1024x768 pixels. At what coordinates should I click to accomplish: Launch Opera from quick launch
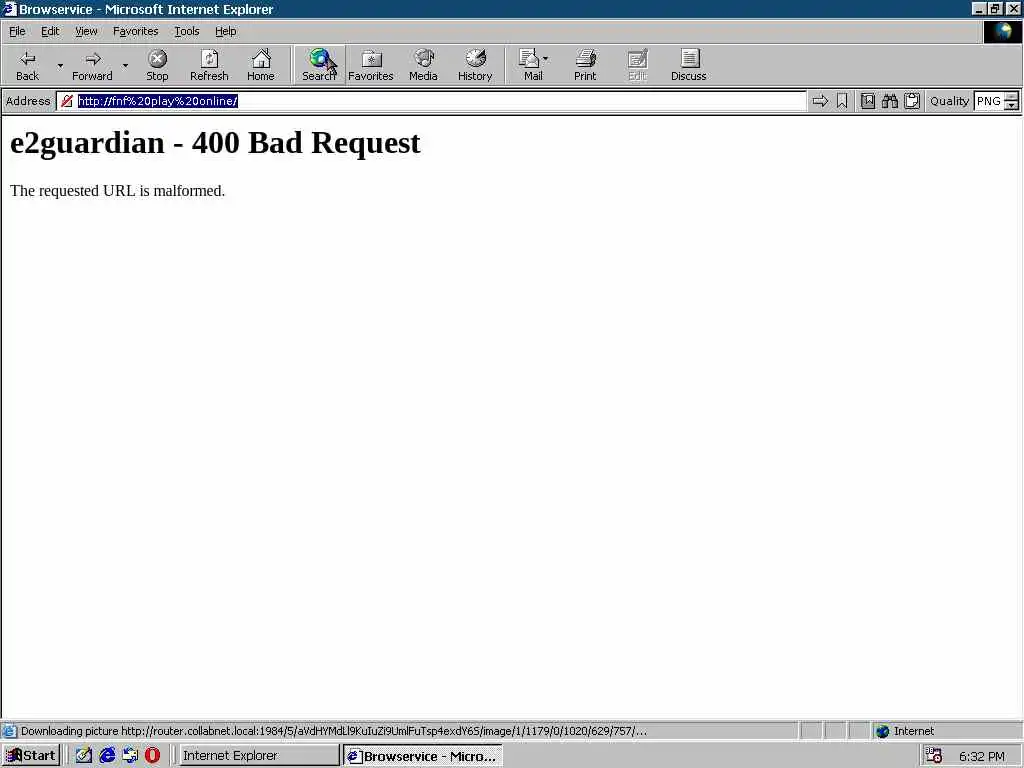152,756
